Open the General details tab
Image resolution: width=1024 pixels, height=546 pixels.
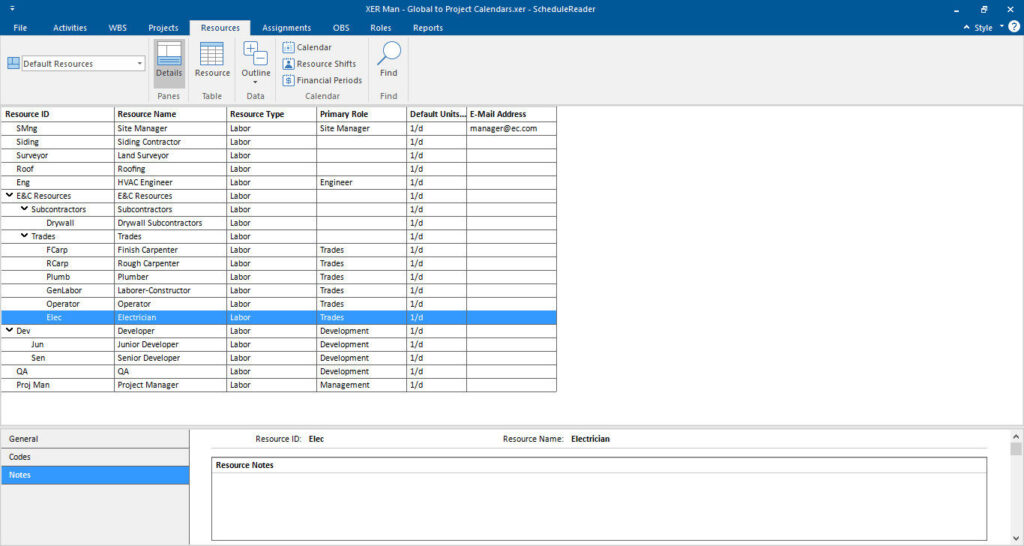(x=95, y=439)
